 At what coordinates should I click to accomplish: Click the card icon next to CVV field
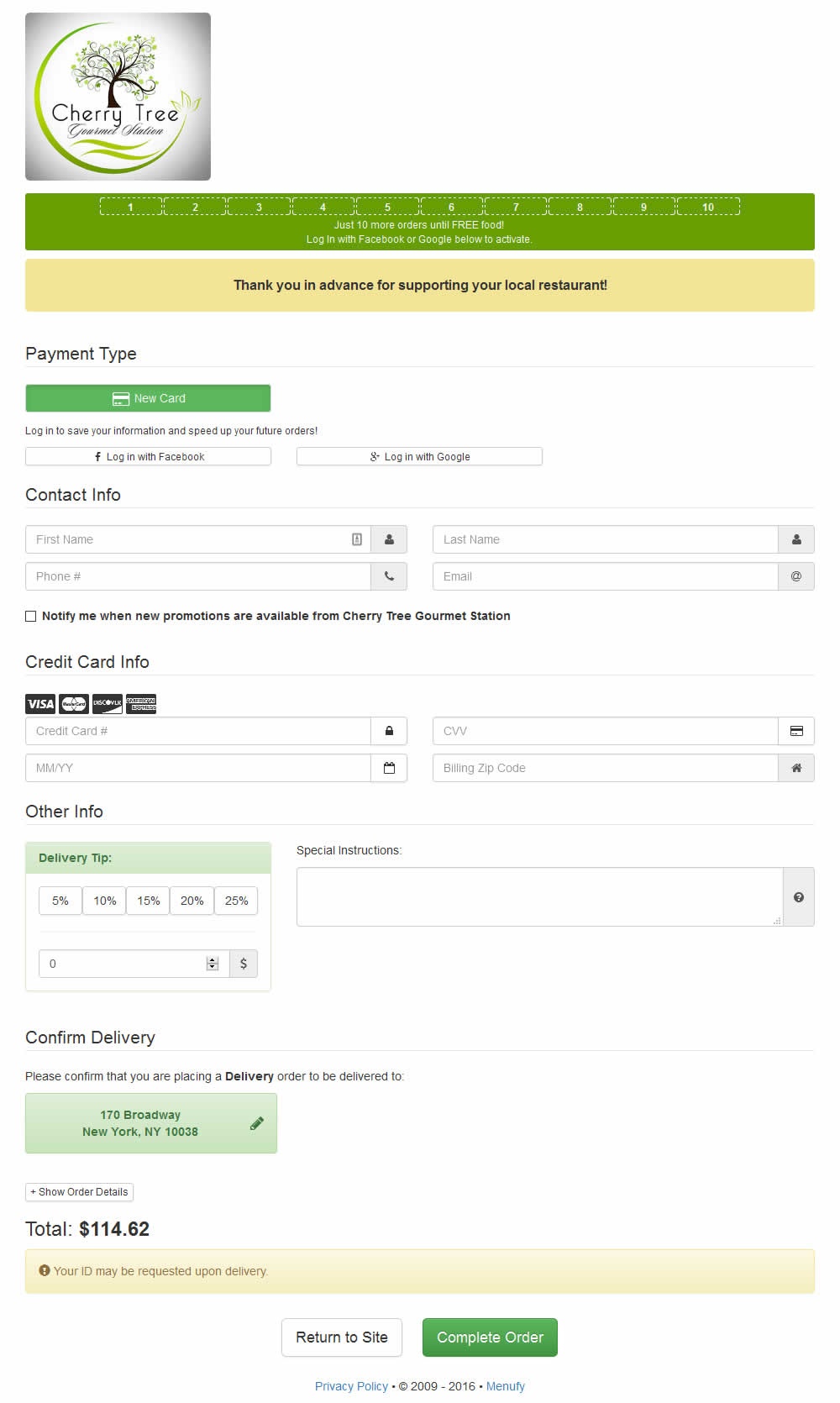coord(796,731)
